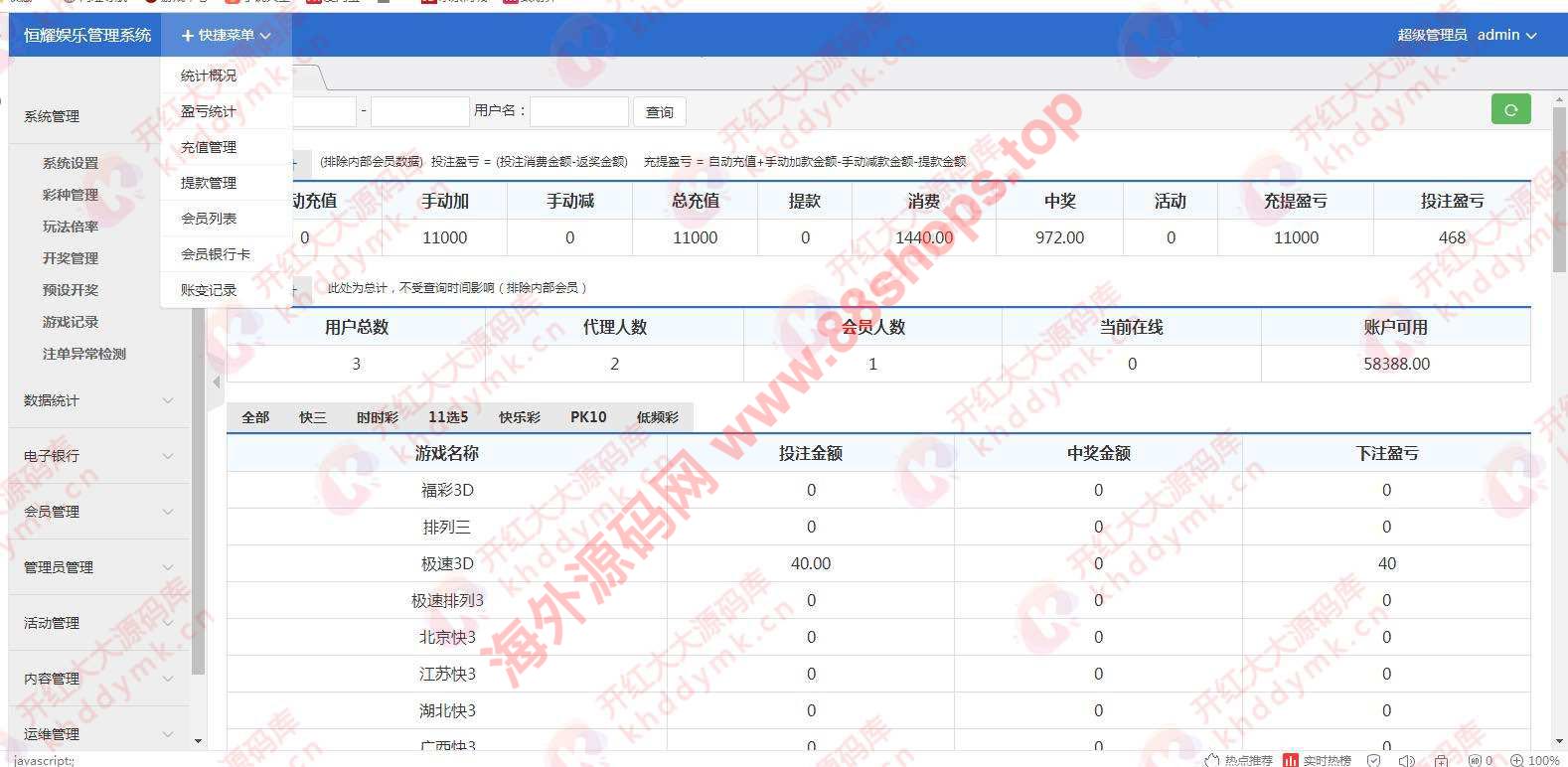Toggle the 快捷菜单 quick menu dropdown
Image resolution: width=1568 pixels, height=767 pixels.
(x=226, y=35)
